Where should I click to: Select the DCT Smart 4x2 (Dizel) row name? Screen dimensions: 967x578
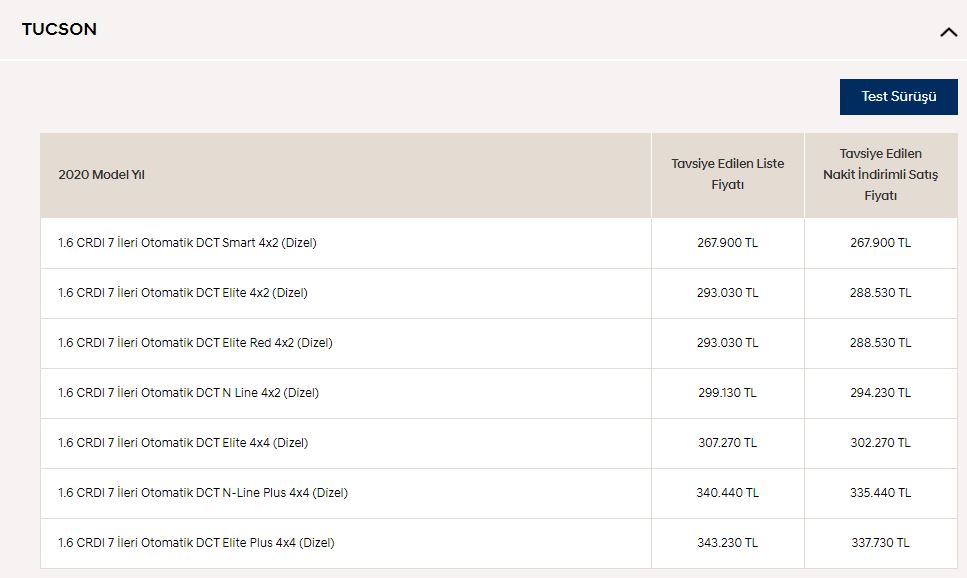tap(187, 243)
